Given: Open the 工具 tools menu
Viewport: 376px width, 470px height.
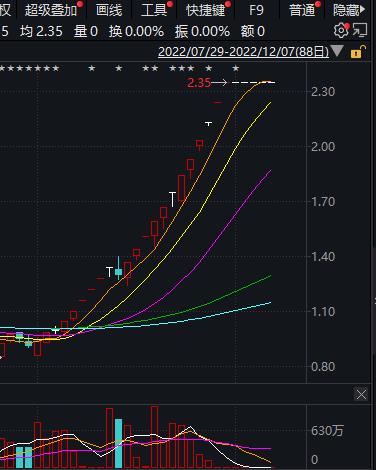Looking at the screenshot, I should coord(154,10).
